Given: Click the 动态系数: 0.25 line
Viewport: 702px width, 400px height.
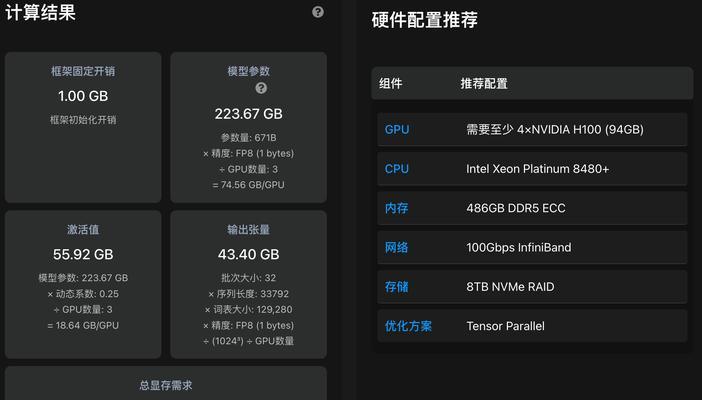Looking at the screenshot, I should pos(83,294).
